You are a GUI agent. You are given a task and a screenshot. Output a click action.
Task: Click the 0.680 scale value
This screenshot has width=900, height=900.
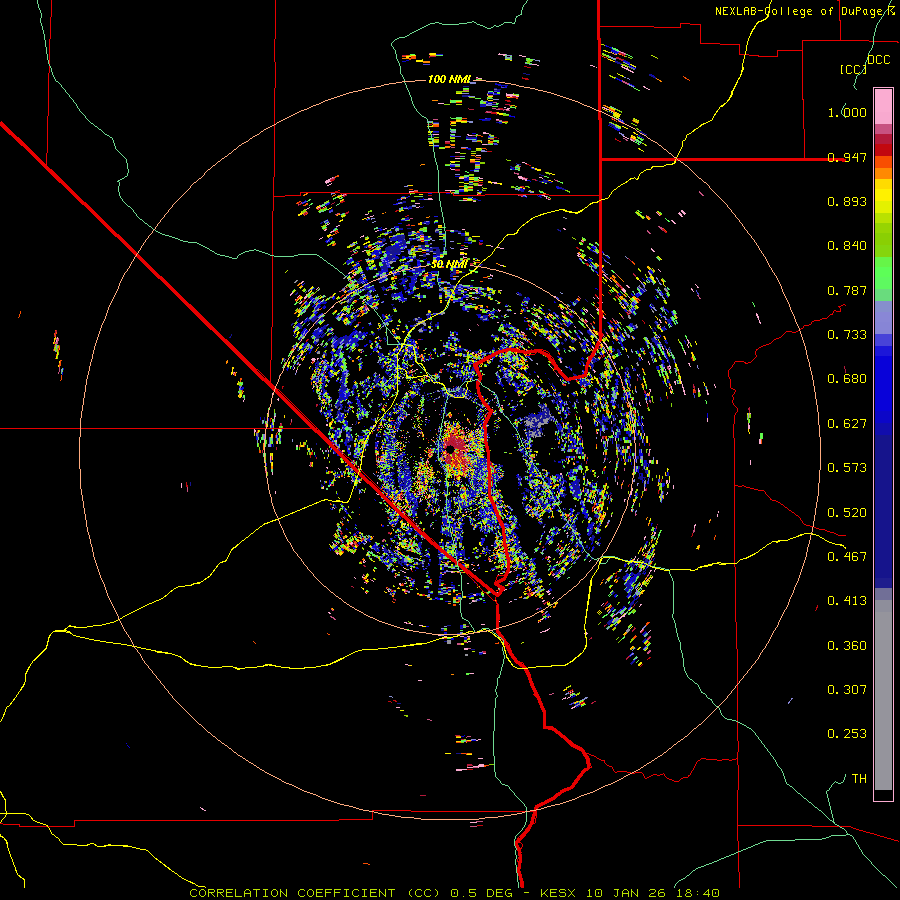[x=847, y=379]
